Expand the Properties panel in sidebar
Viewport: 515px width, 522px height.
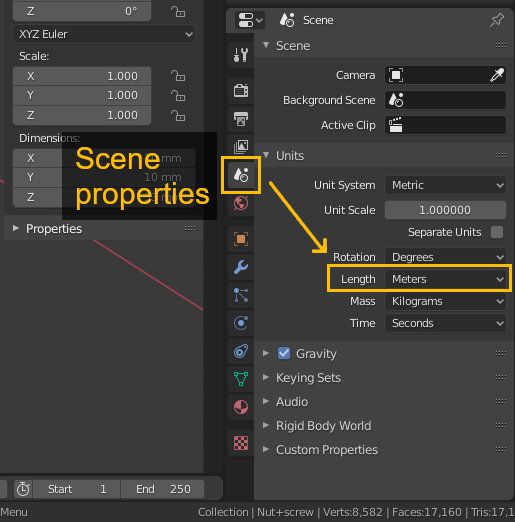click(x=15, y=228)
